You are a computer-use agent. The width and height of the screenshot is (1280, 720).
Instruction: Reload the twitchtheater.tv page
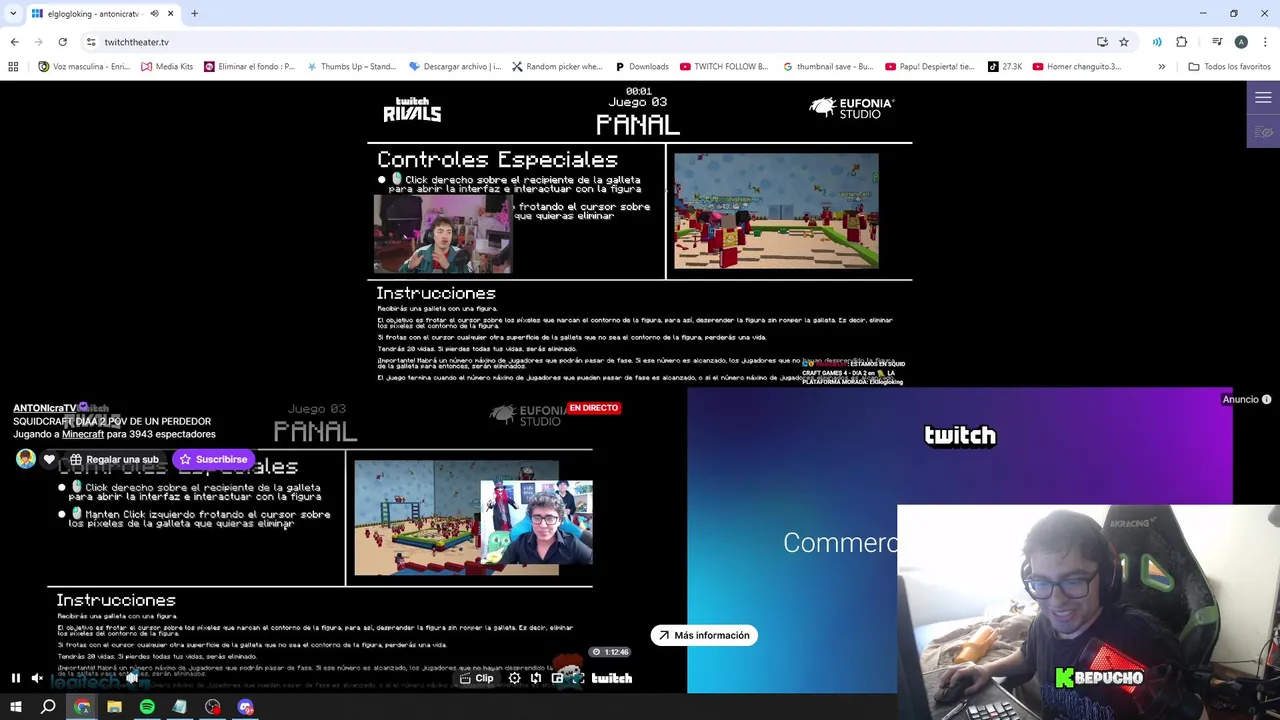click(x=62, y=42)
